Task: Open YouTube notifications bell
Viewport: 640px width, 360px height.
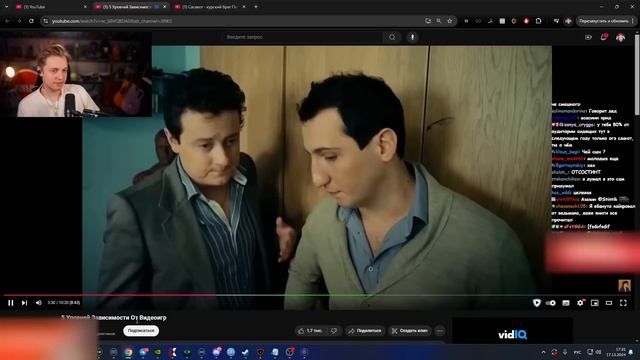Action: click(x=604, y=37)
